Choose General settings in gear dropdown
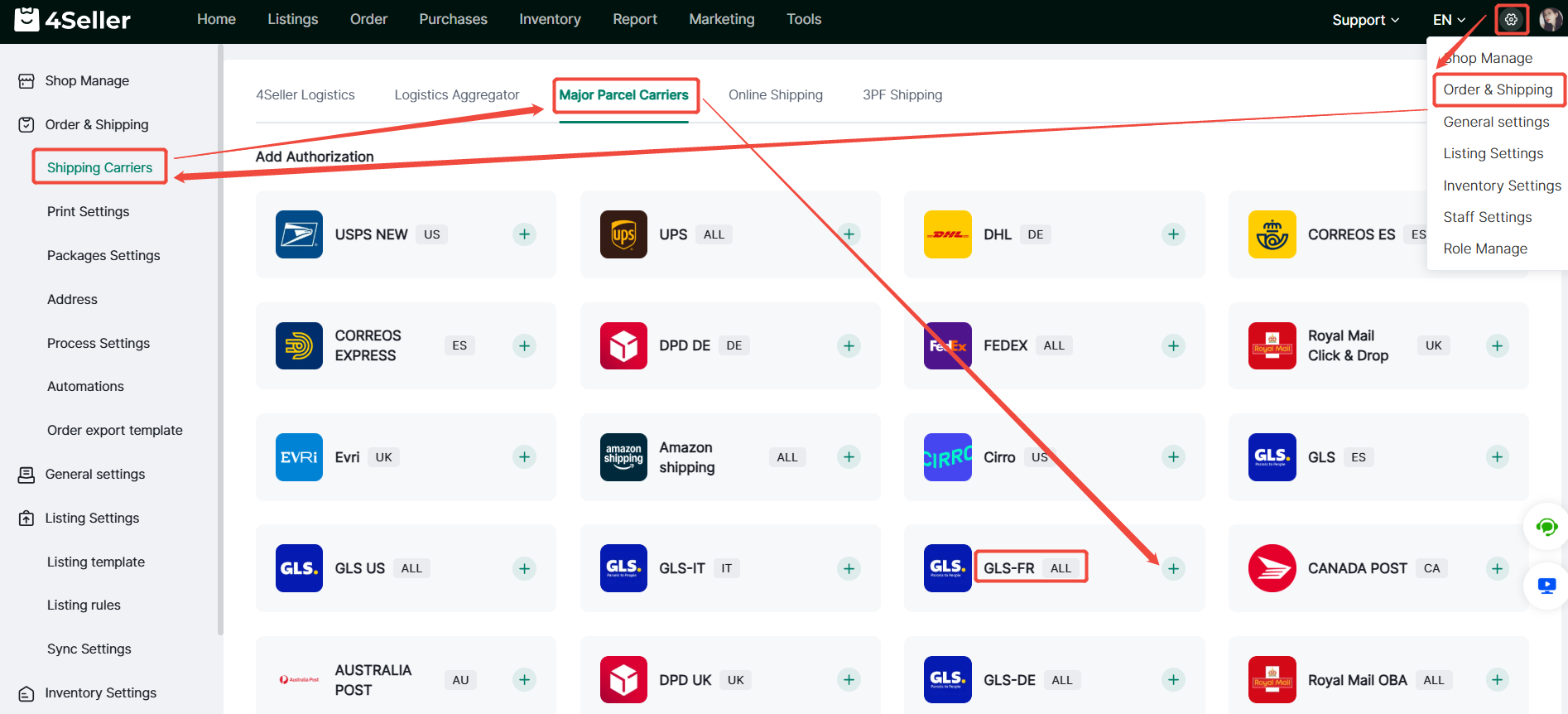 1496,122
